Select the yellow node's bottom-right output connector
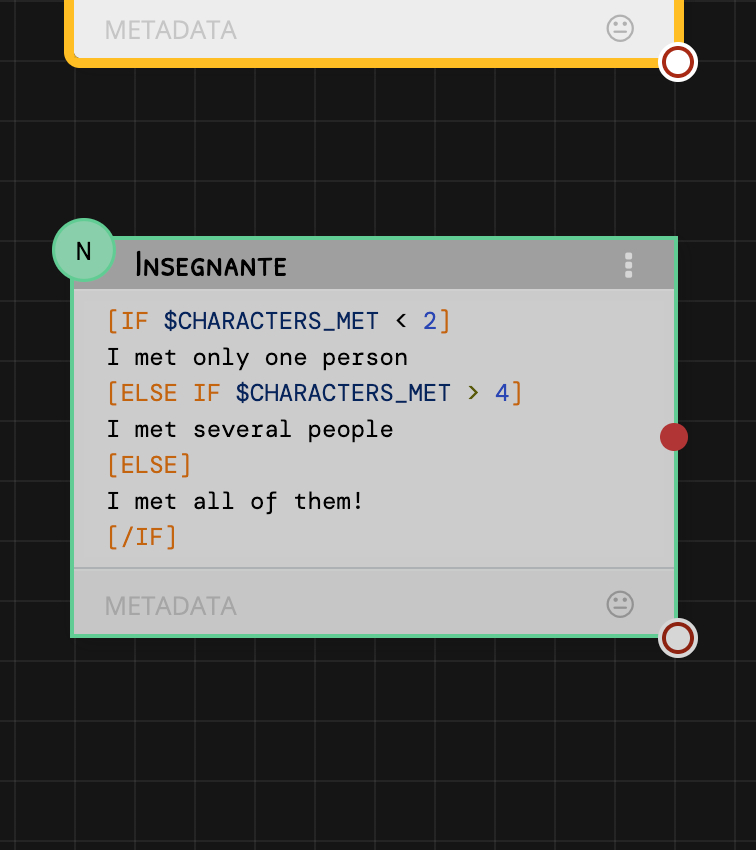Viewport: 756px width, 850px height. click(x=678, y=62)
